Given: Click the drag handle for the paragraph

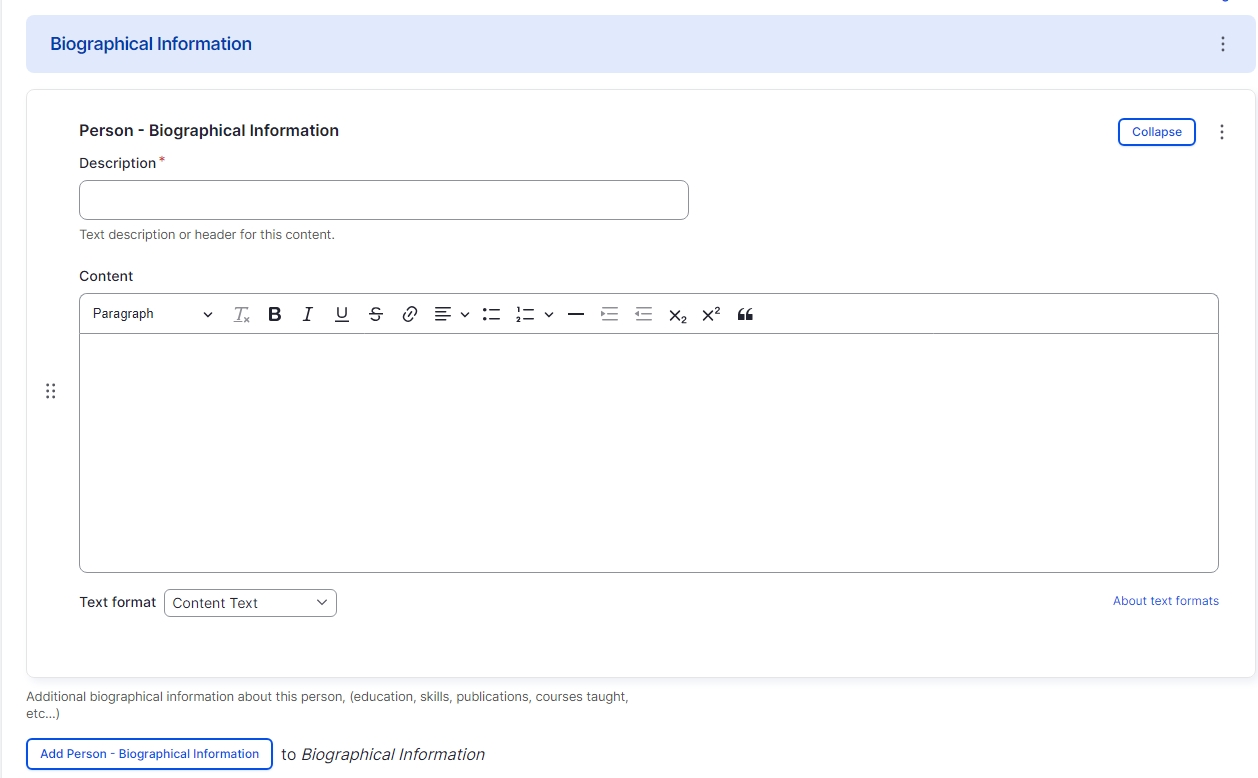Looking at the screenshot, I should [51, 391].
